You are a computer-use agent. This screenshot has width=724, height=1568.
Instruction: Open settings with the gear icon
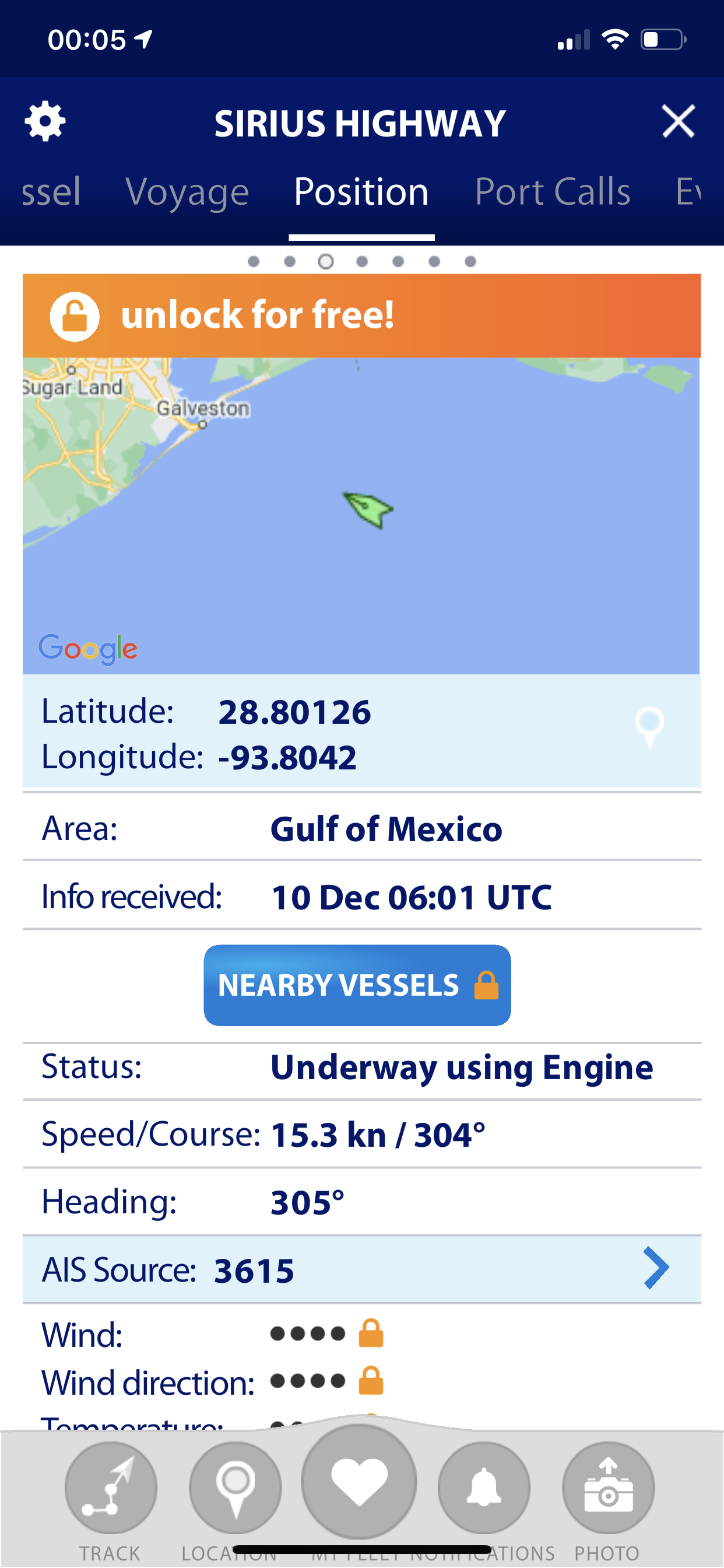pyautogui.click(x=45, y=122)
